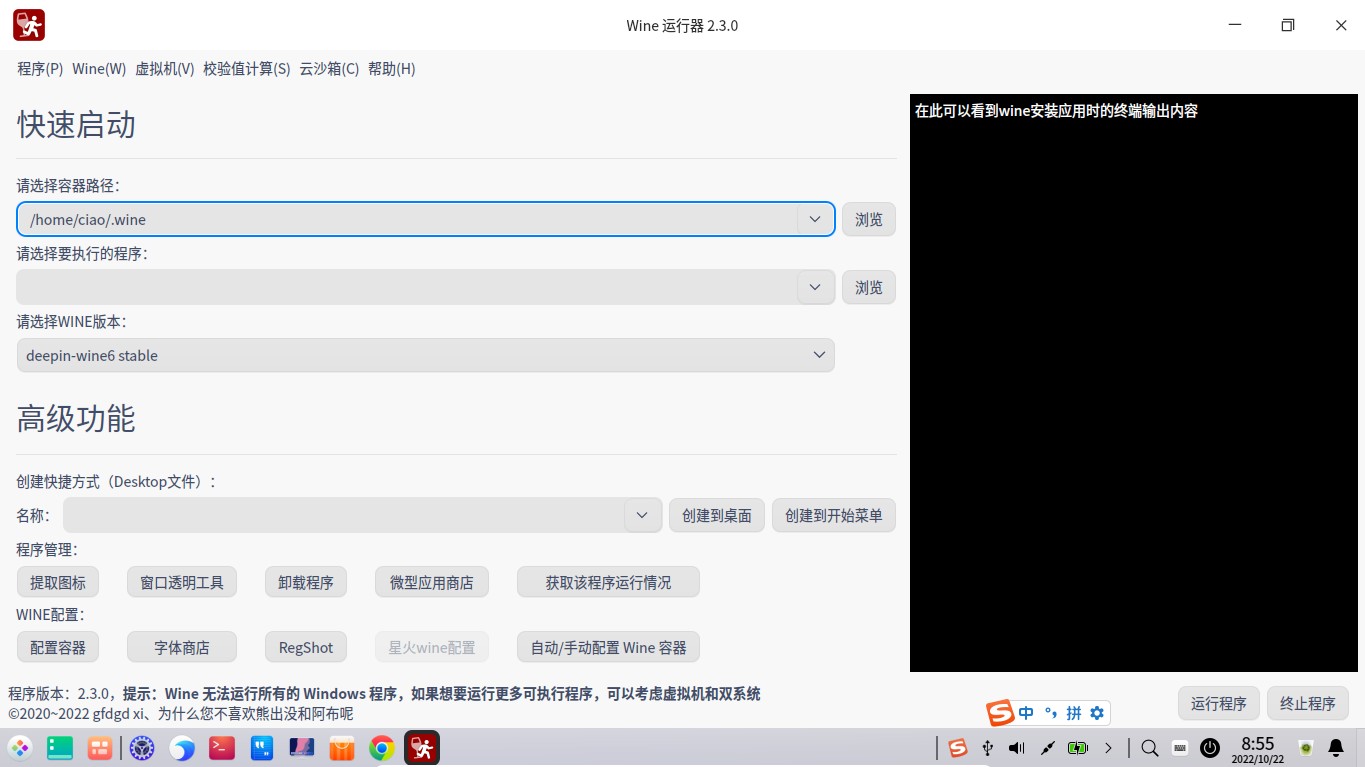Viewport: 1365px width, 767px height.
Task: Expand the shortcut name dropdown
Action: (641, 515)
